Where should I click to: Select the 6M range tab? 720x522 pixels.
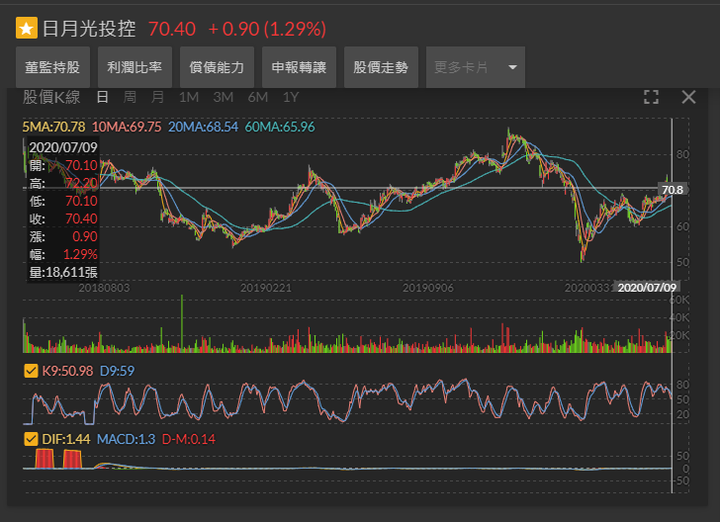click(258, 97)
